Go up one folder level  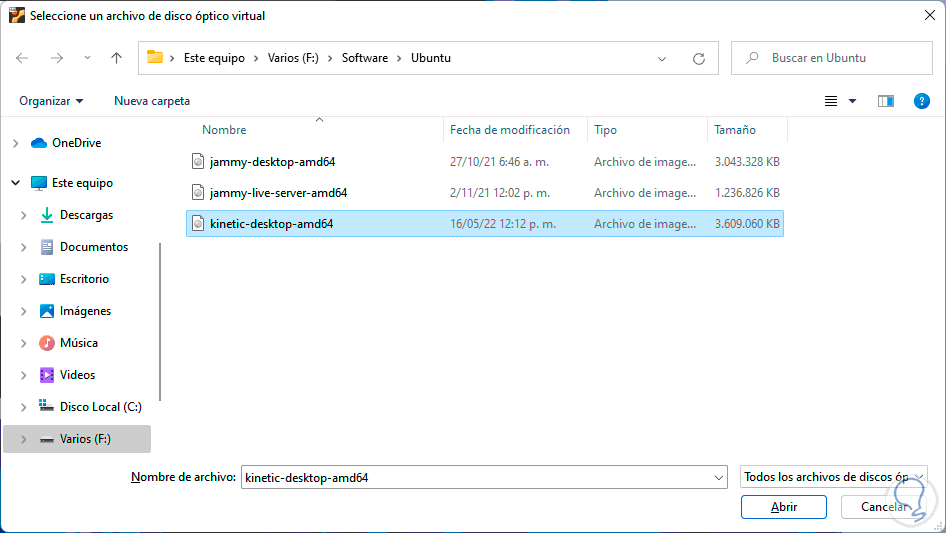[116, 58]
